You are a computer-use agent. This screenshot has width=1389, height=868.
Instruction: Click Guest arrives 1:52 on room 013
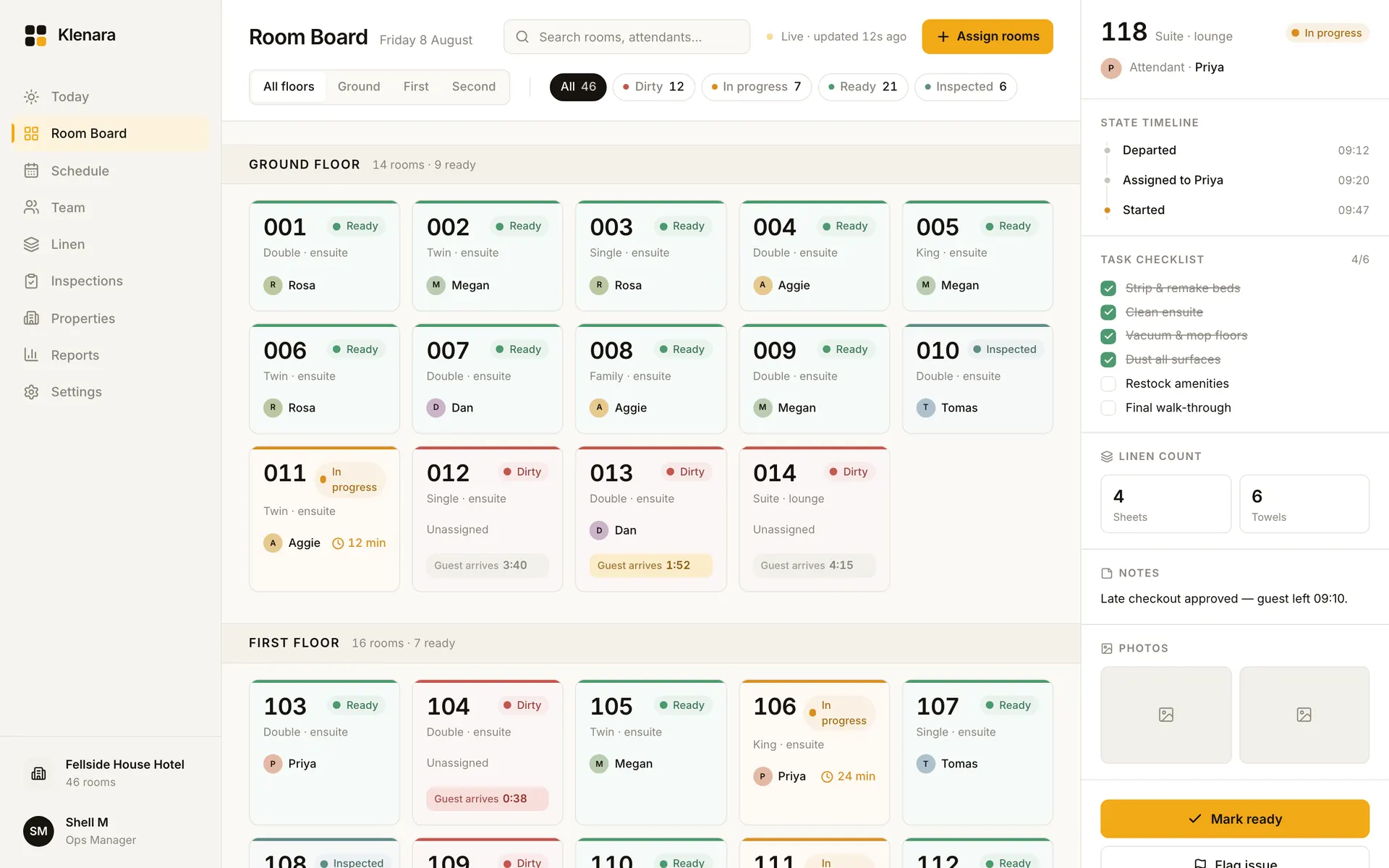[651, 566]
